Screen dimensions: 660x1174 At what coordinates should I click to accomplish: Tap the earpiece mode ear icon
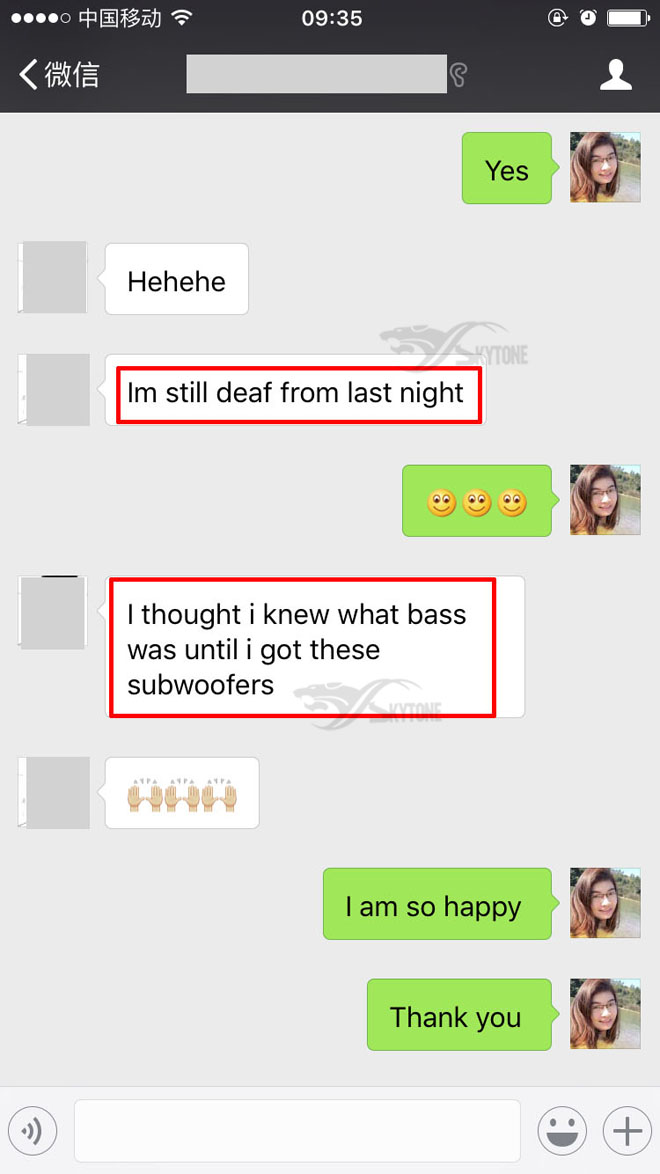tap(458, 75)
